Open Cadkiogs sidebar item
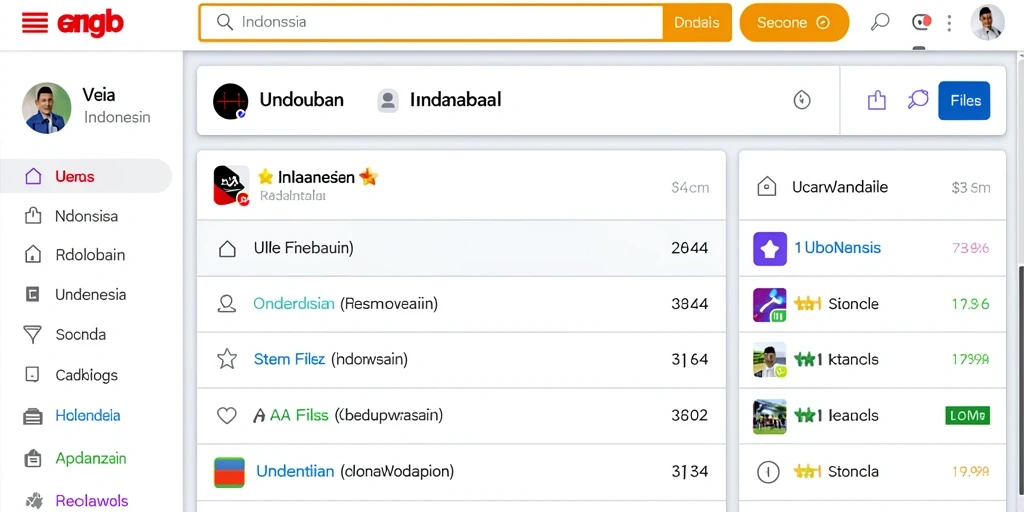1024x512 pixels. (x=86, y=375)
